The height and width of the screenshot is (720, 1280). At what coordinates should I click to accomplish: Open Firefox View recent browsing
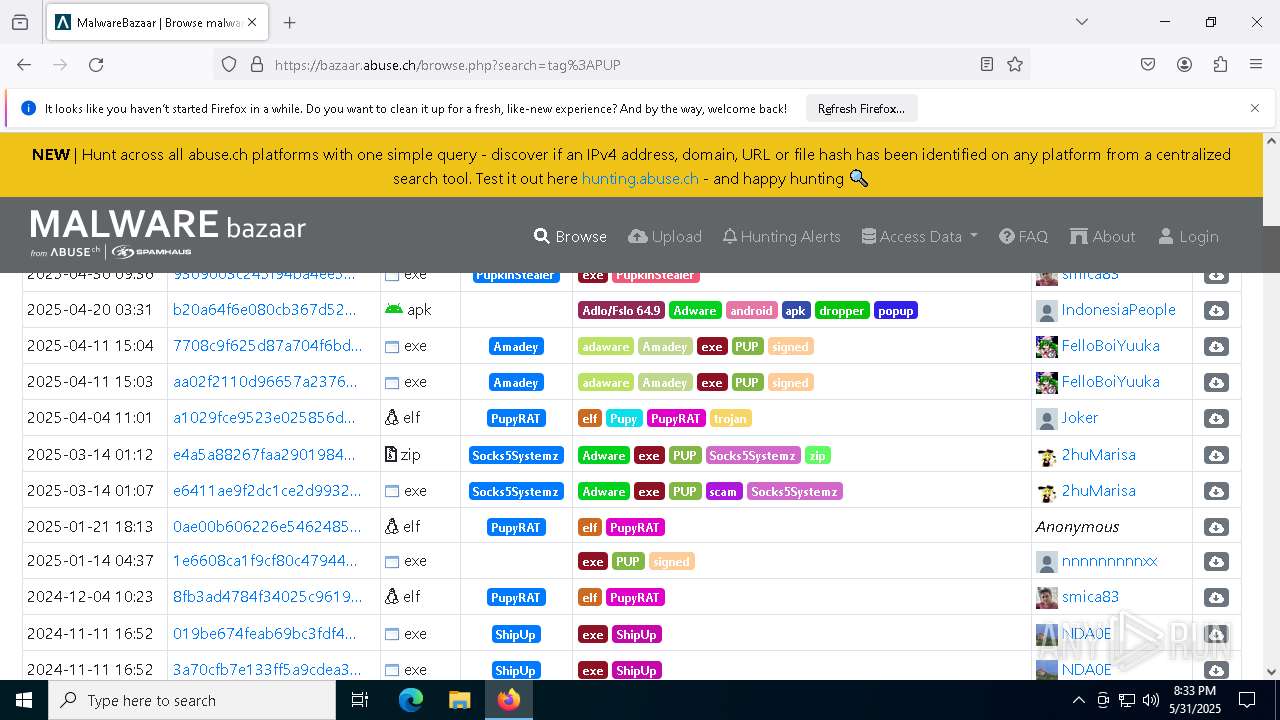[x=20, y=22]
